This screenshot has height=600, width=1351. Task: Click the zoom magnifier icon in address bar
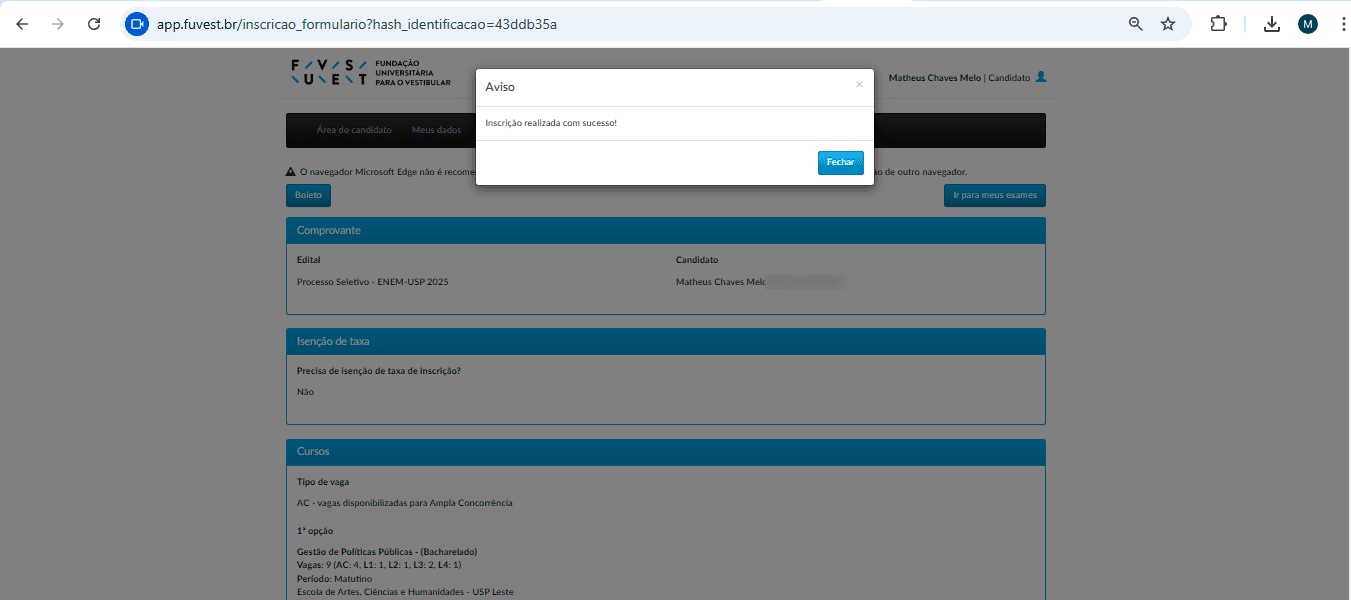coord(1136,24)
